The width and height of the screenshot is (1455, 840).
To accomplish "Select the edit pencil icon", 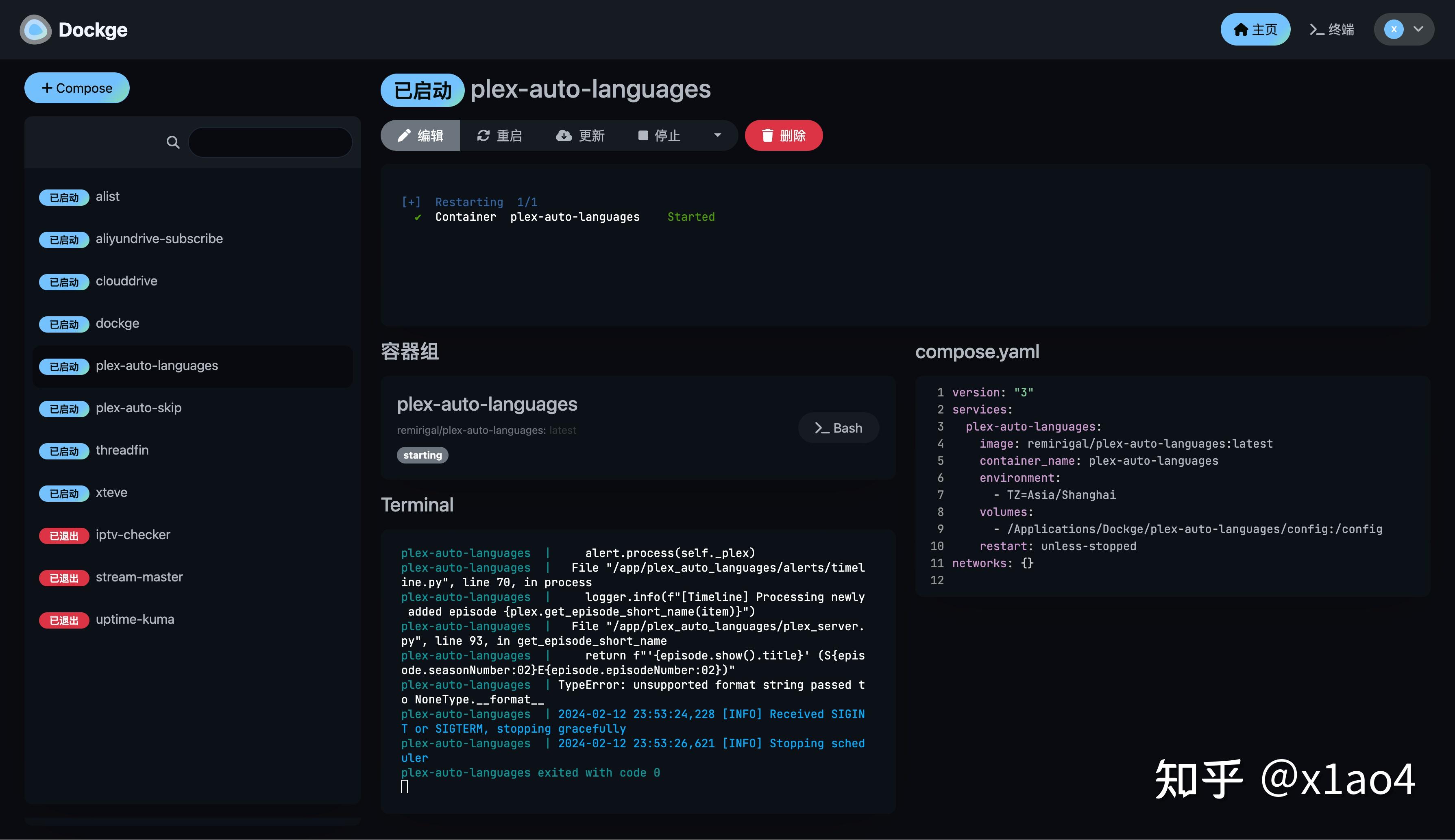I will click(405, 135).
